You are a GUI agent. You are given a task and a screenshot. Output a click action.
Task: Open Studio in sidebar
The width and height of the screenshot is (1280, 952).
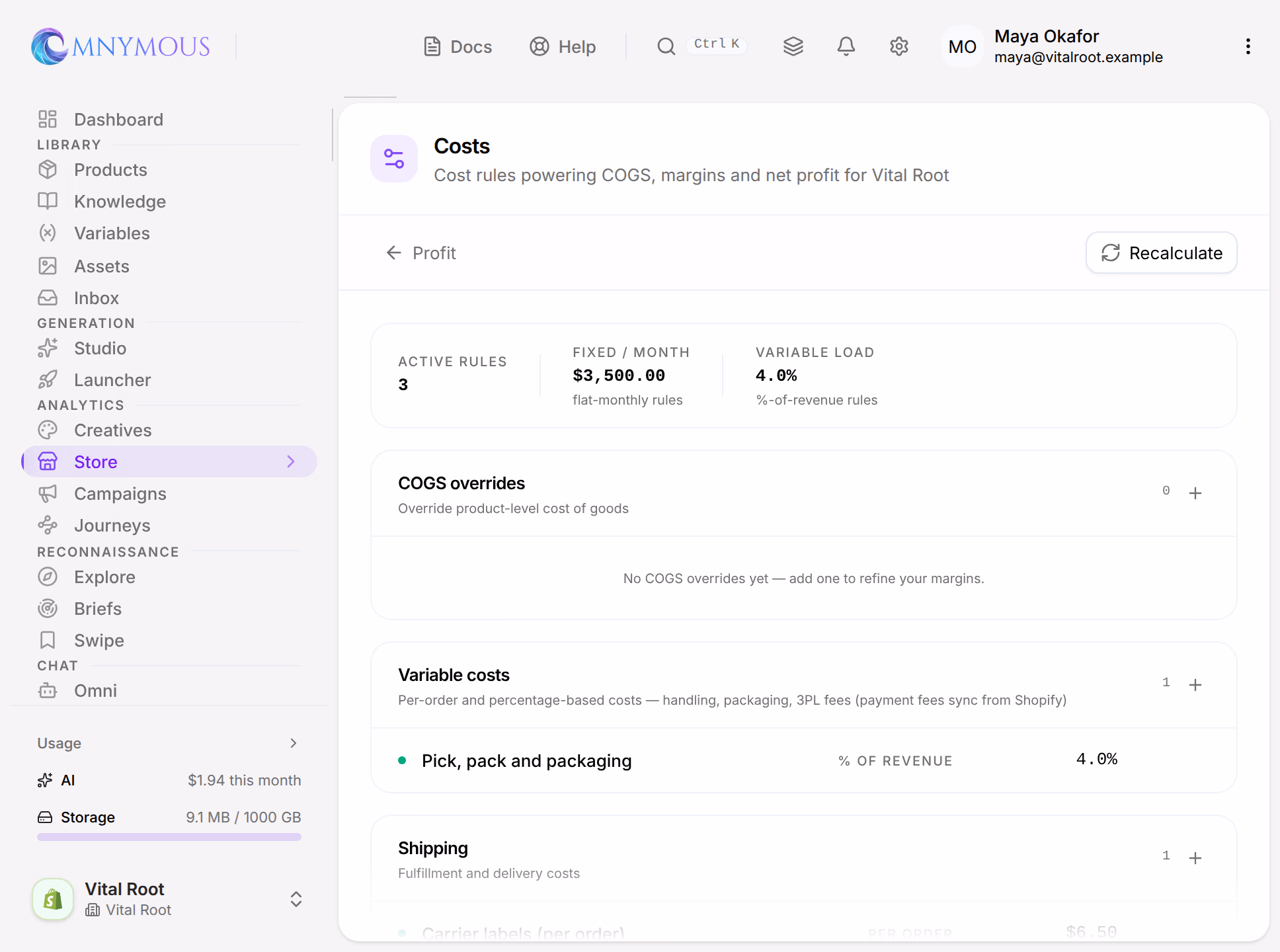169,348
